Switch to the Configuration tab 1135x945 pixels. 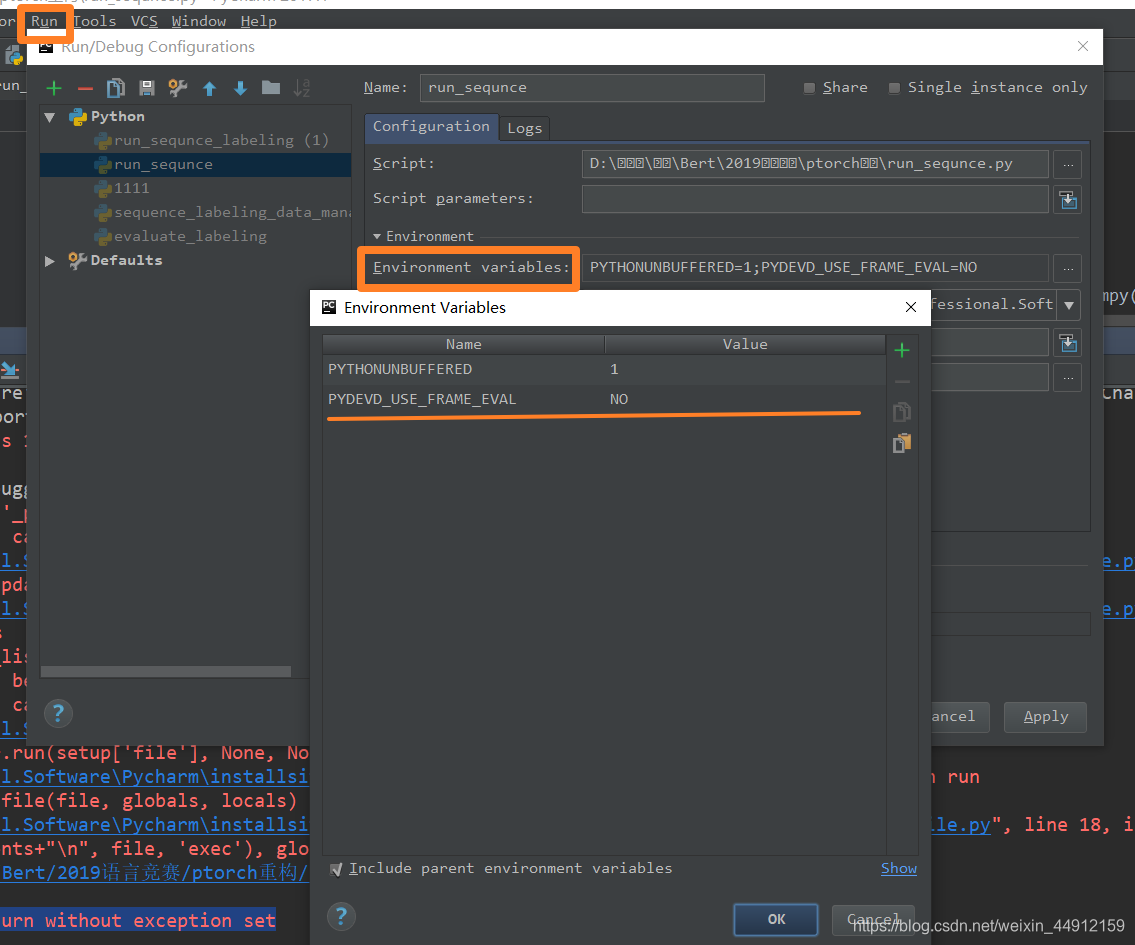point(431,127)
